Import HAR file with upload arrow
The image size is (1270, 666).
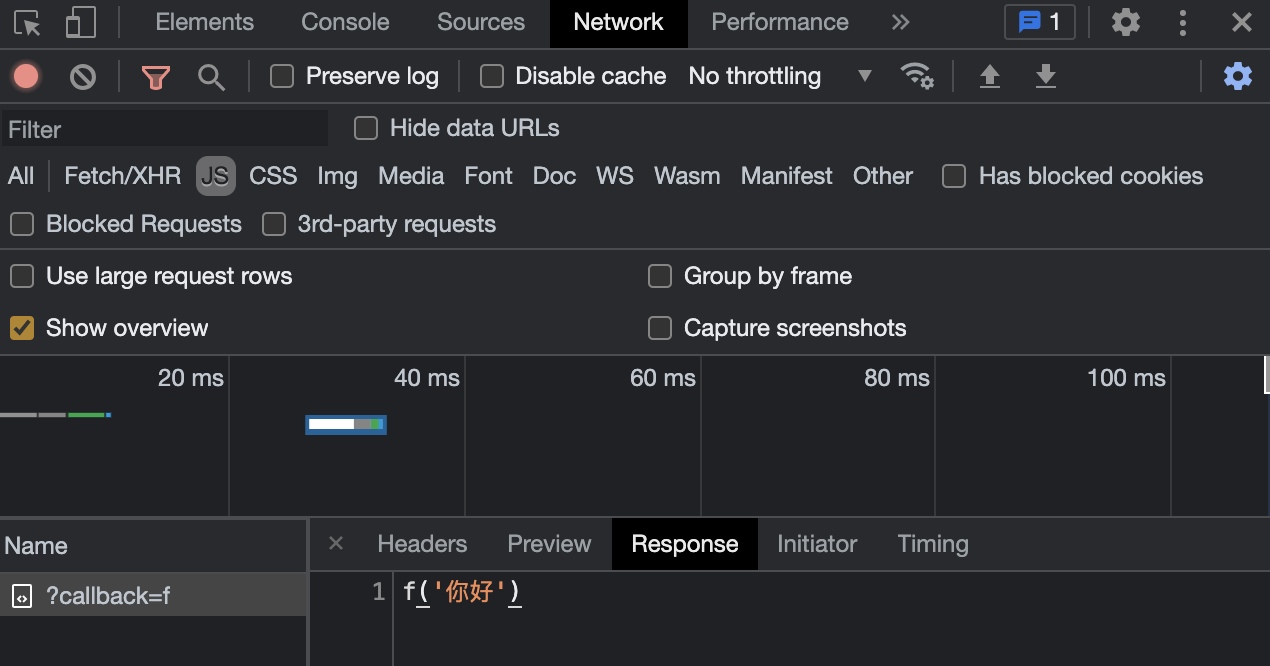pos(989,76)
